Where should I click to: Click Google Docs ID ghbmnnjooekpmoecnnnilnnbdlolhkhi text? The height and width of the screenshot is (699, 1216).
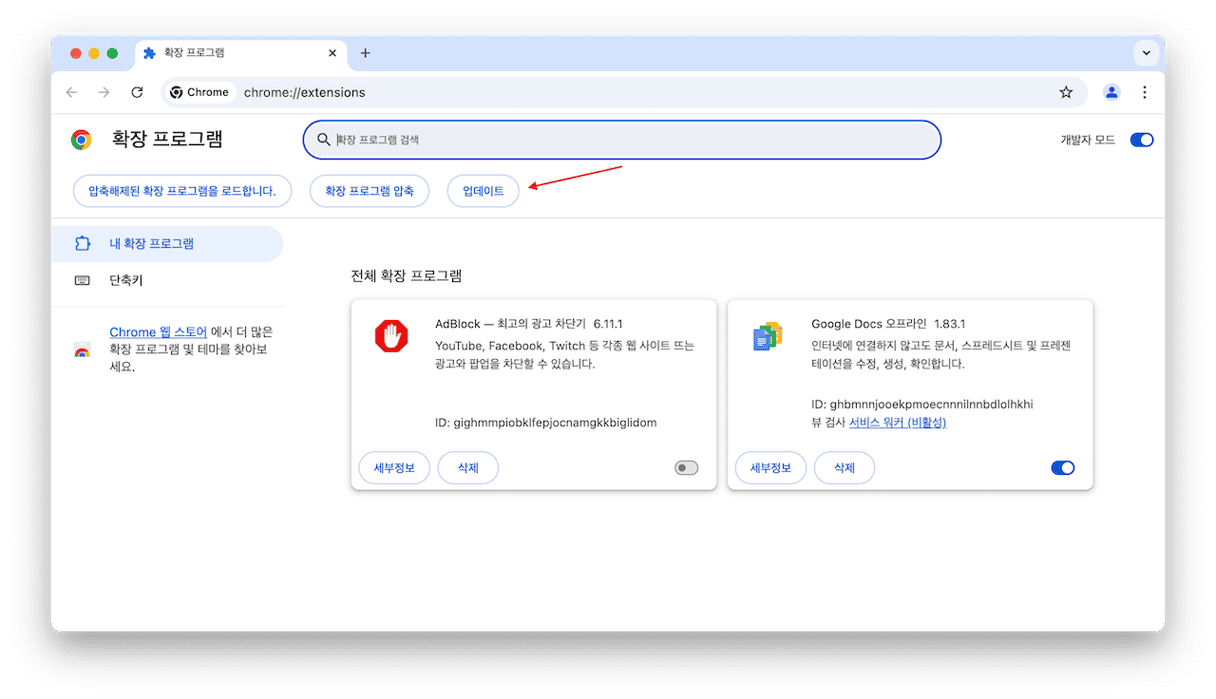922,405
